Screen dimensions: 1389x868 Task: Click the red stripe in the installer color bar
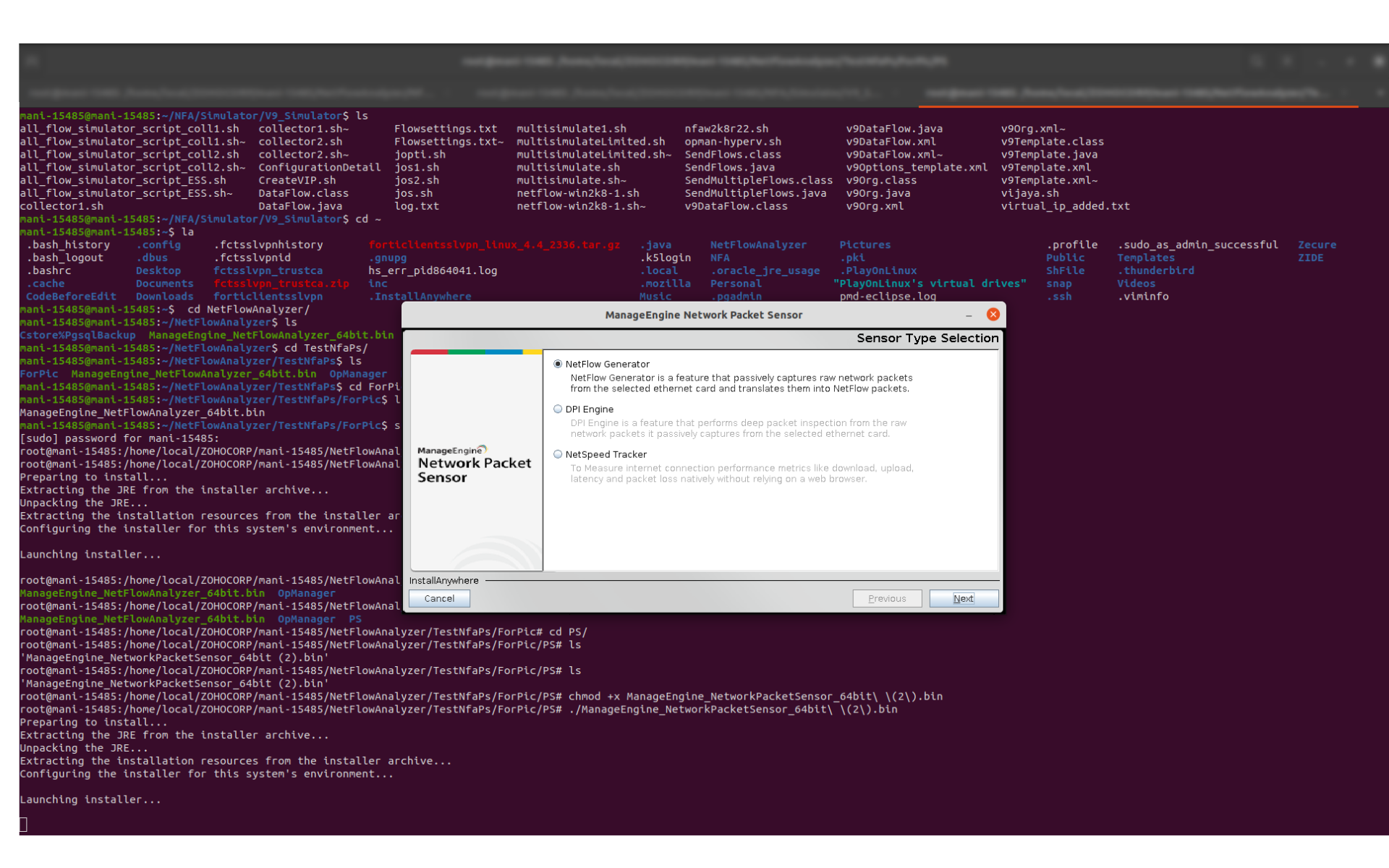(429, 351)
